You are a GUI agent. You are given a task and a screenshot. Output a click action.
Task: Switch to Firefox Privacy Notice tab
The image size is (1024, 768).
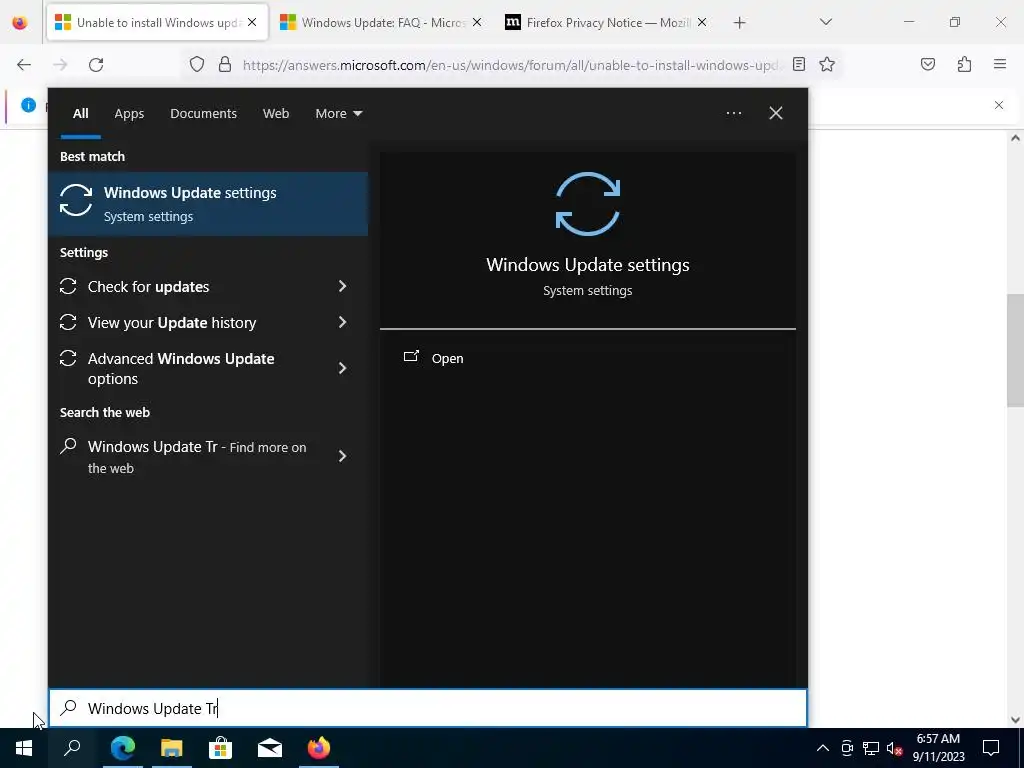[x=607, y=23]
